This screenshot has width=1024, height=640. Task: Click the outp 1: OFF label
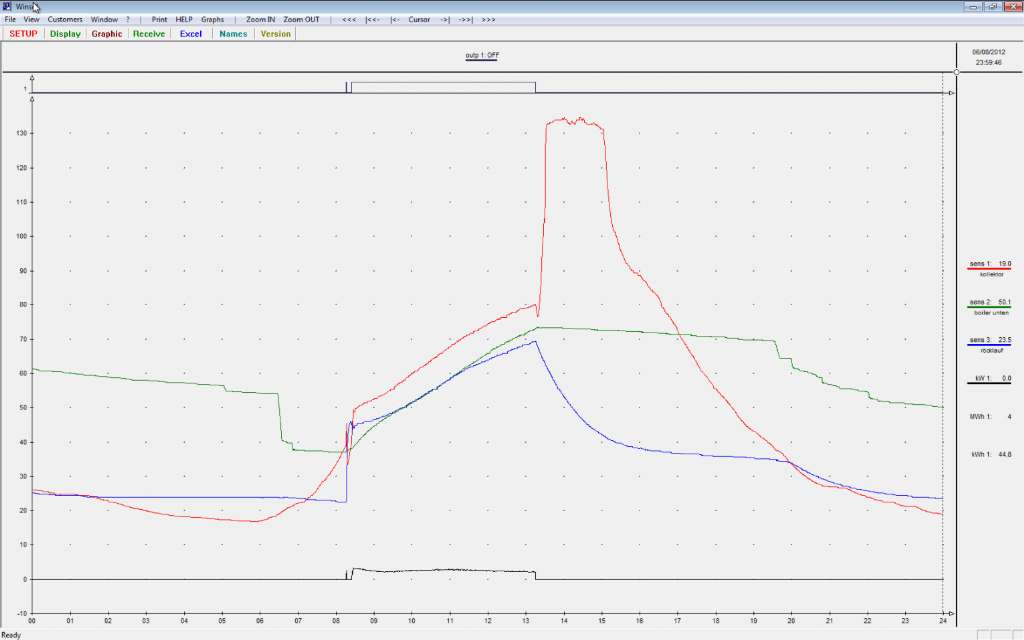(482, 56)
